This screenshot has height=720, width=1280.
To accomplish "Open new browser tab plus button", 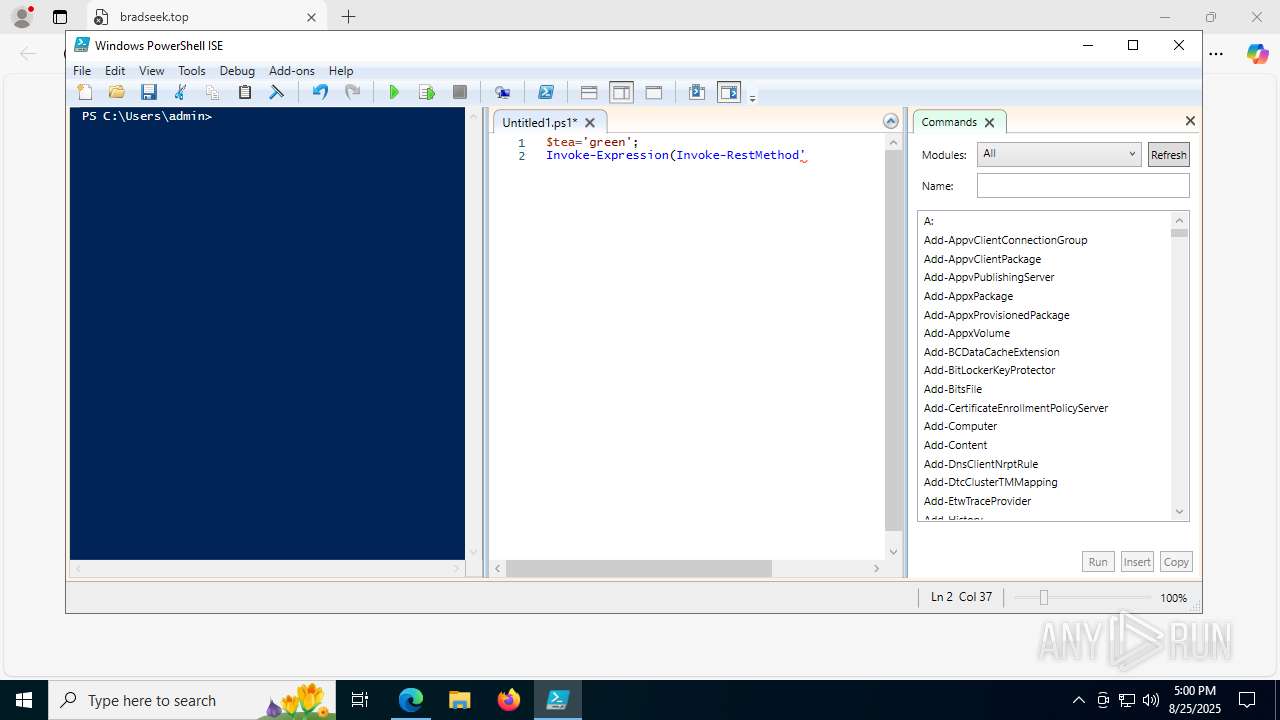I will 348,17.
